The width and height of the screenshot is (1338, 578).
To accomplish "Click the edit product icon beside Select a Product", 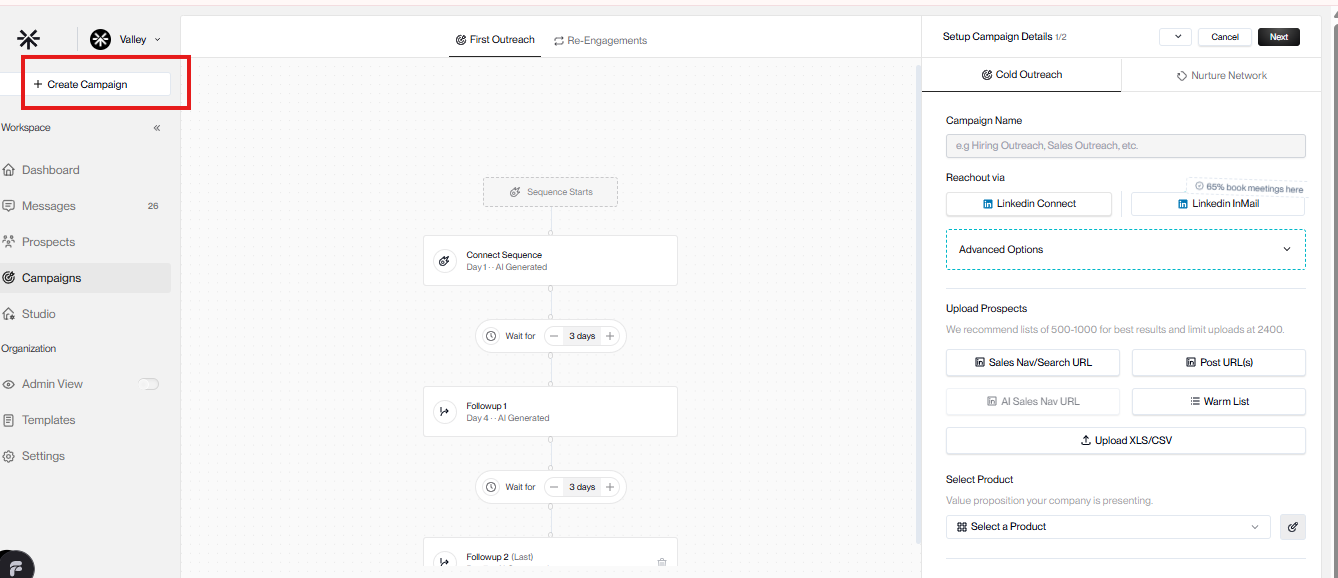I will (1293, 527).
